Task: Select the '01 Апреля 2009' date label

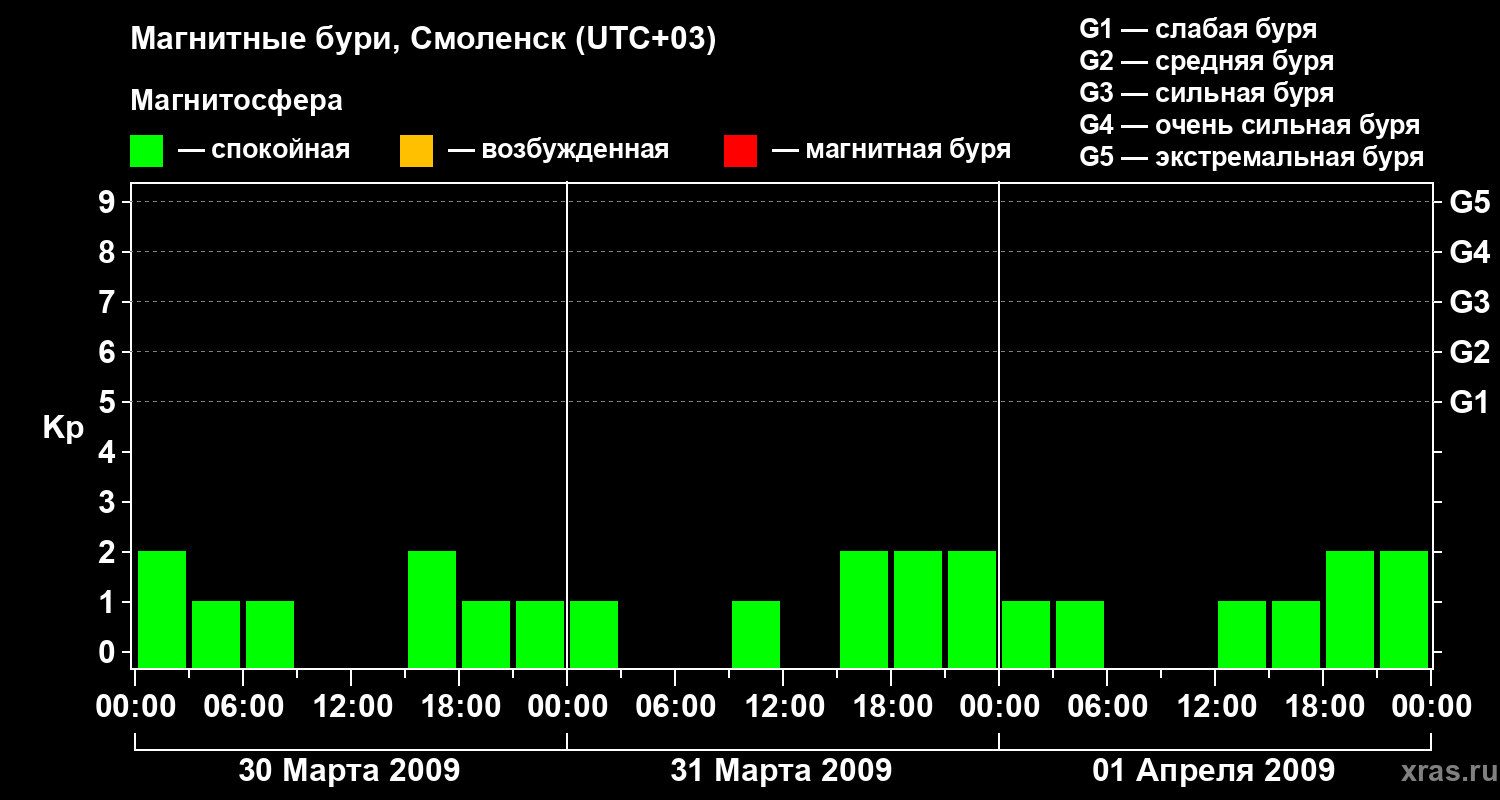Action: click(1213, 771)
